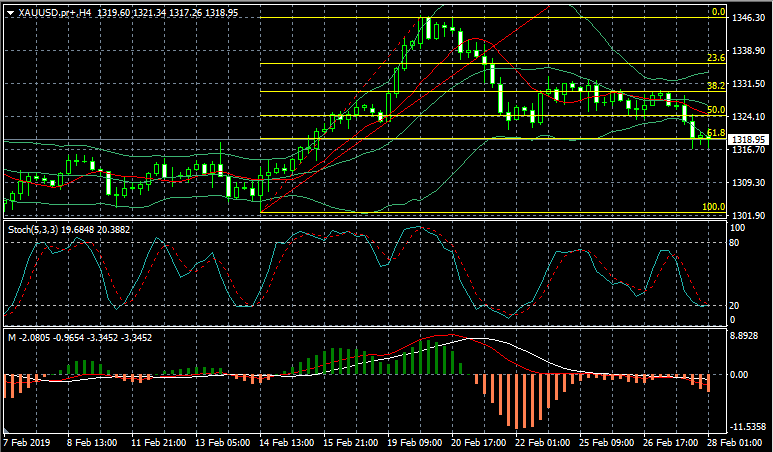Click the M -2.0805 MACD indicator label

(x=80, y=338)
